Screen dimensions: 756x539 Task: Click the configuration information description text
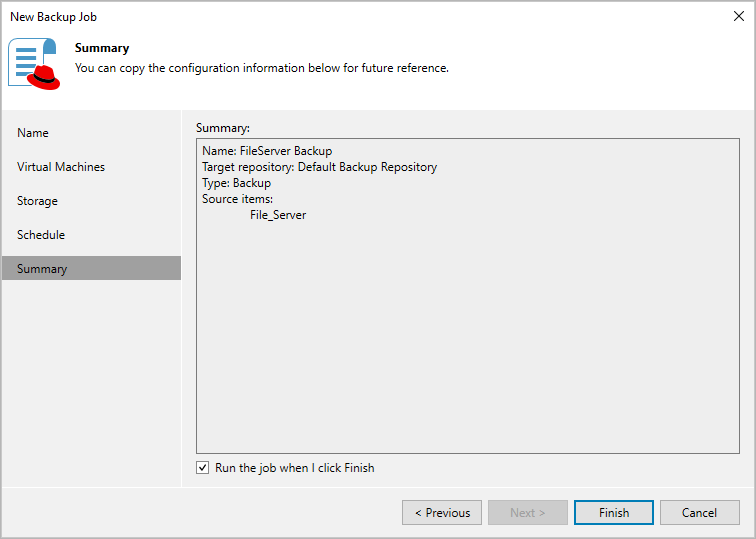[x=262, y=68]
